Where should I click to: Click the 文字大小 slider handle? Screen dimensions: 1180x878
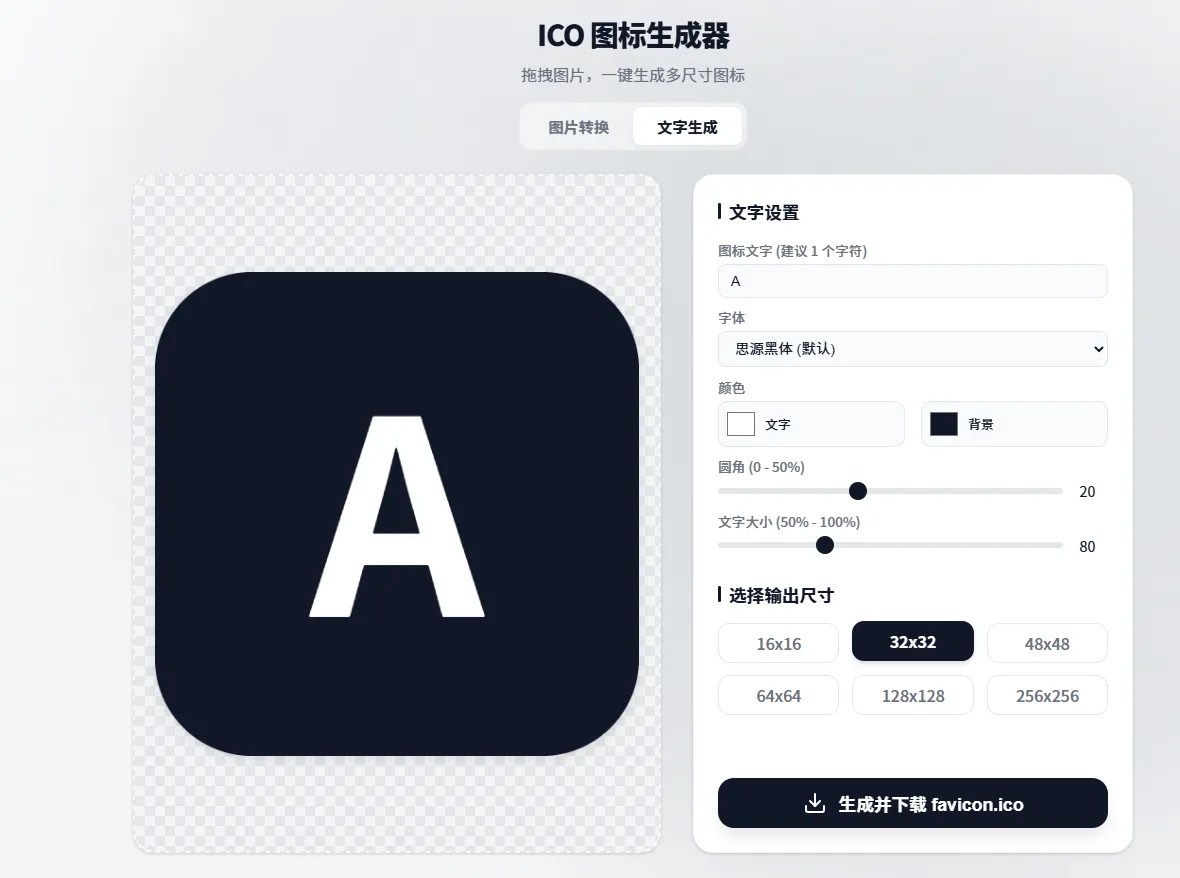pyautogui.click(x=825, y=545)
